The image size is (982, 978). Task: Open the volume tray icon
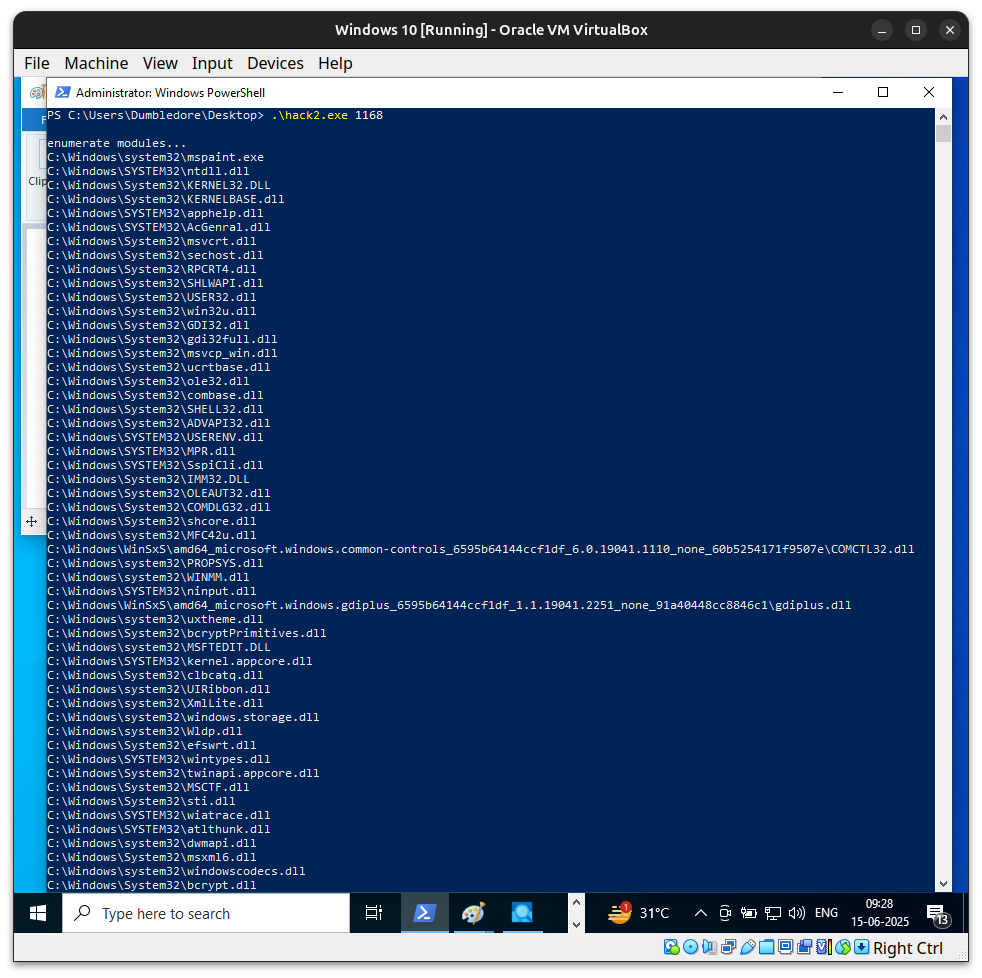[797, 914]
